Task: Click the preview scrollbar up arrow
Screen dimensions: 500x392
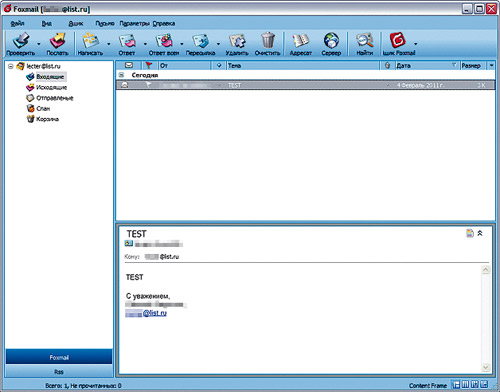Action: coord(486,270)
